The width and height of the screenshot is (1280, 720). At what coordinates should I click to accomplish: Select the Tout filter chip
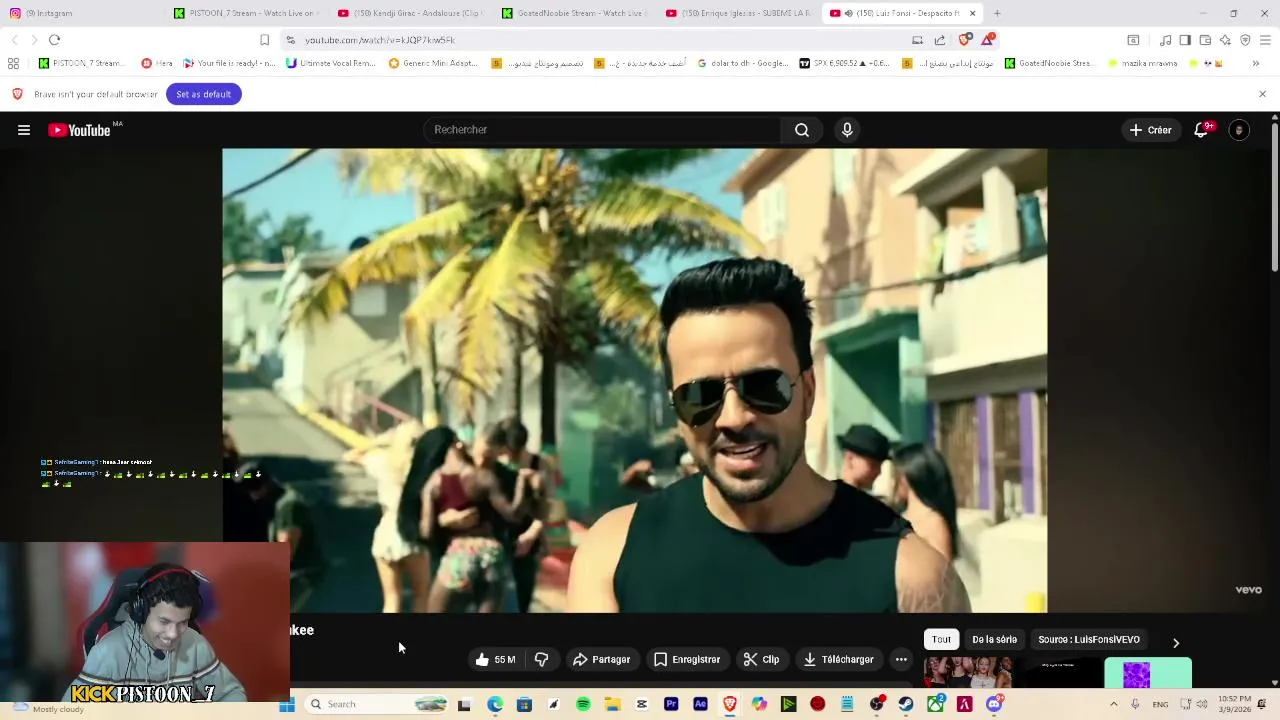pyautogui.click(x=942, y=640)
